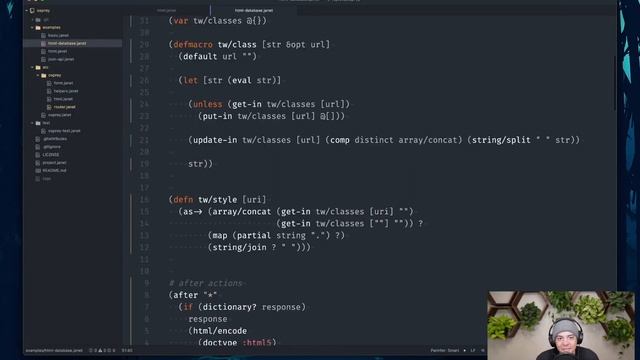The height and width of the screenshot is (360, 640).
Task: Click "put-in" in the code
Action: click(x=218, y=116)
